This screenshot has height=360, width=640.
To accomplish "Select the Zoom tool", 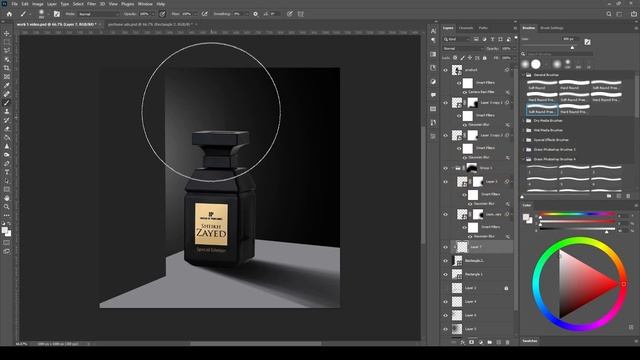I will coord(7,207).
